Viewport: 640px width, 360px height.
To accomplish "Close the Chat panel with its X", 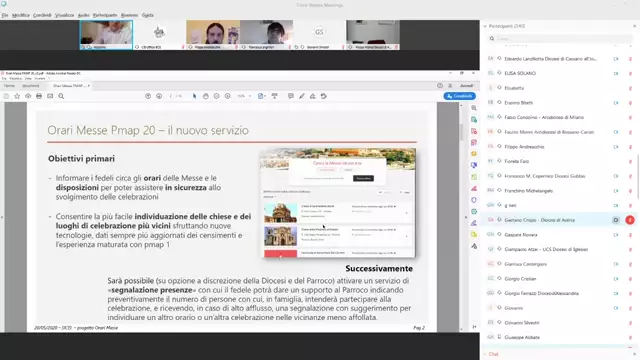I will click(634, 354).
